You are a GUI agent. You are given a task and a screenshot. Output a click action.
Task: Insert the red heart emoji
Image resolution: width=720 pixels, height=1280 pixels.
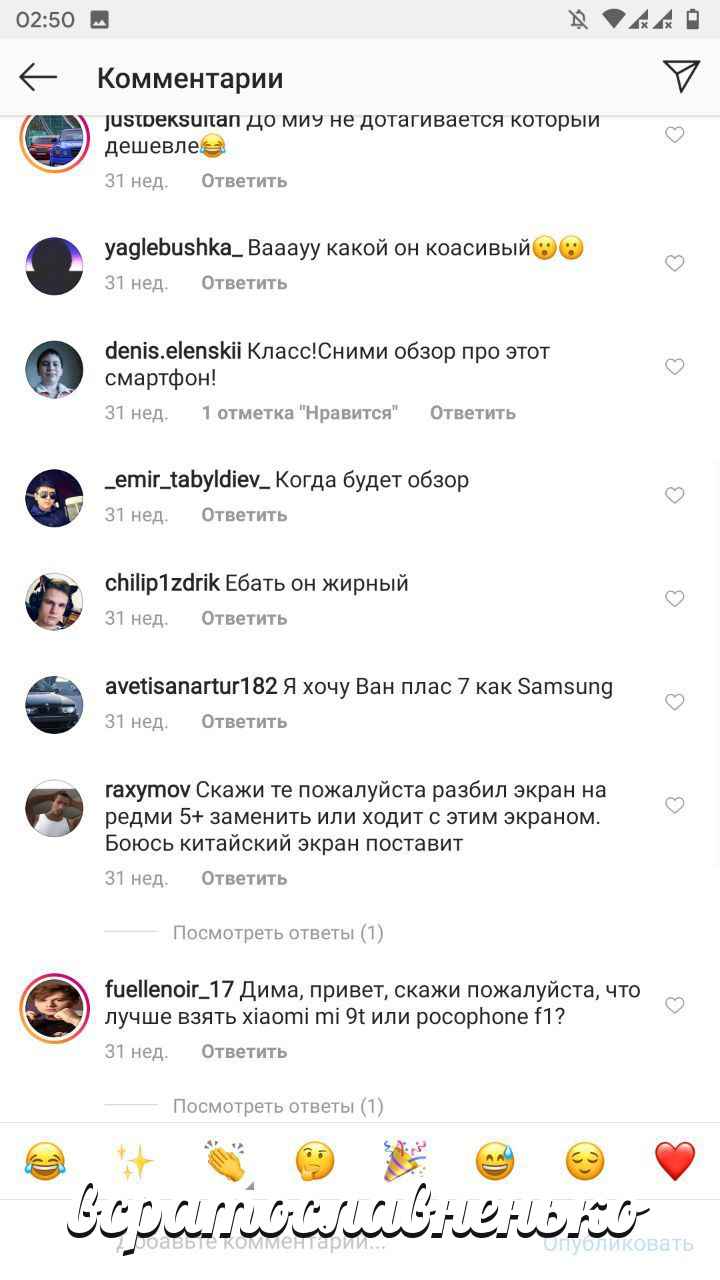[x=675, y=1161]
